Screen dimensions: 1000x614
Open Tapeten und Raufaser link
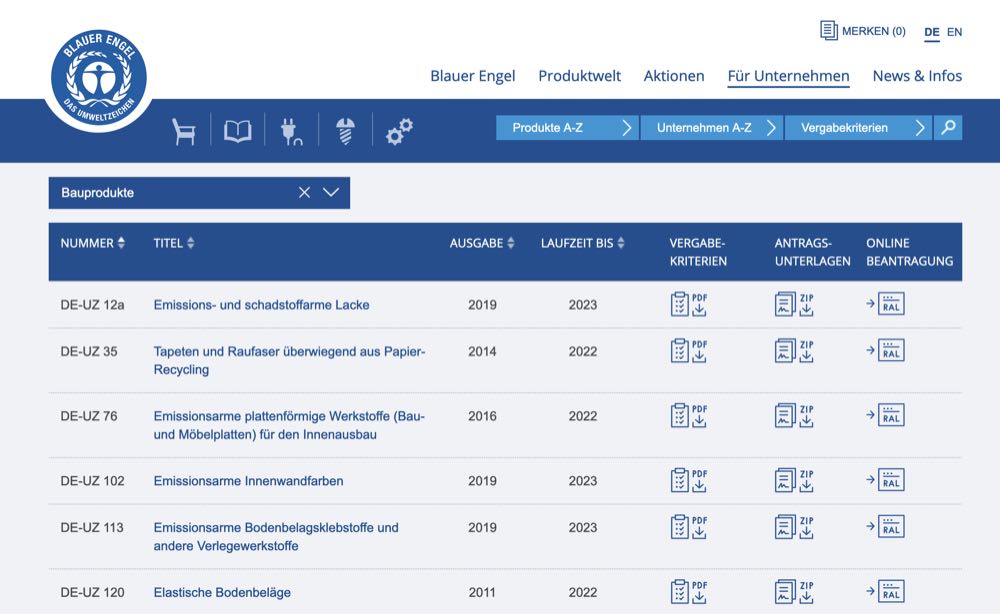(289, 360)
